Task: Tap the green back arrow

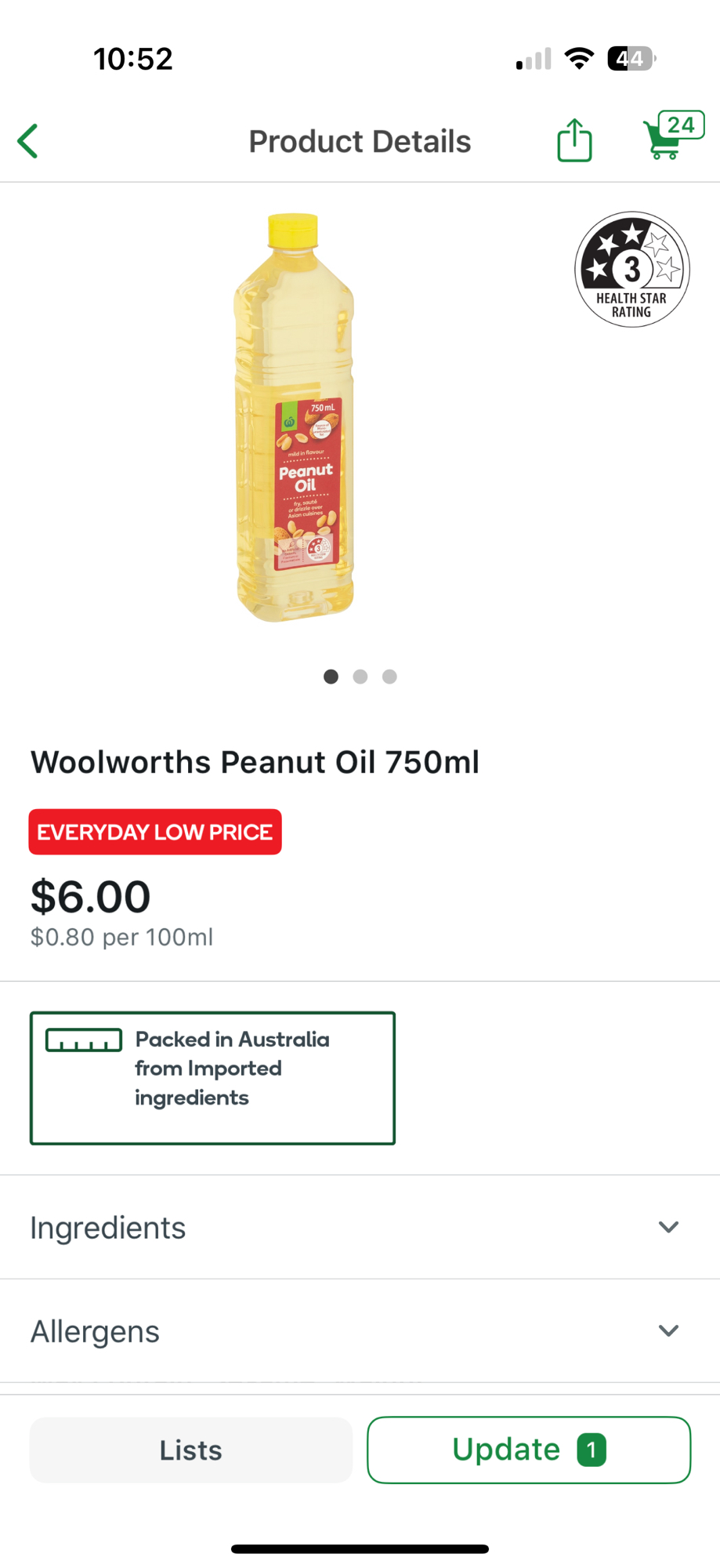Action: [28, 141]
